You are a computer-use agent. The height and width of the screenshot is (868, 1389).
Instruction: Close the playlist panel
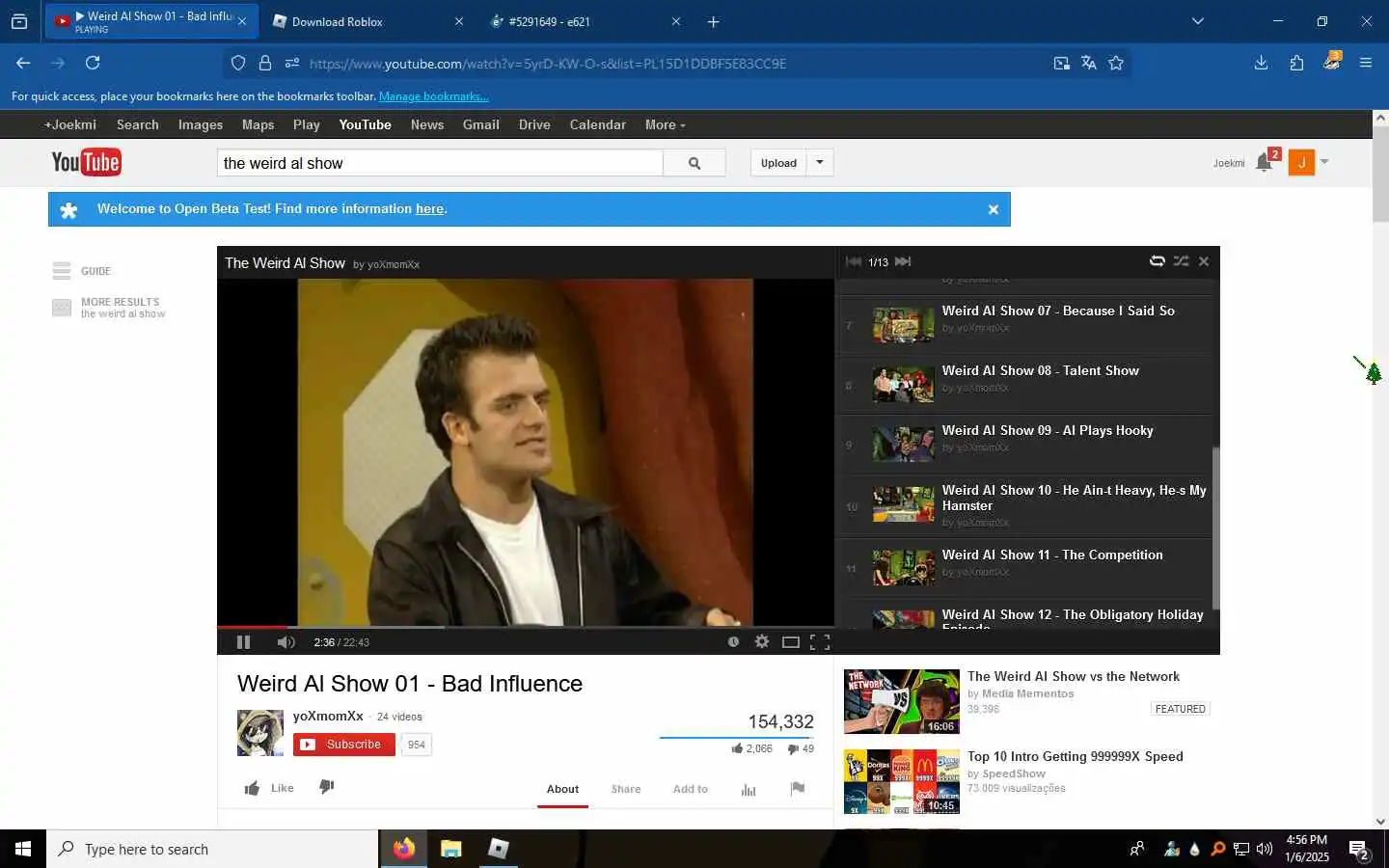tap(1204, 261)
